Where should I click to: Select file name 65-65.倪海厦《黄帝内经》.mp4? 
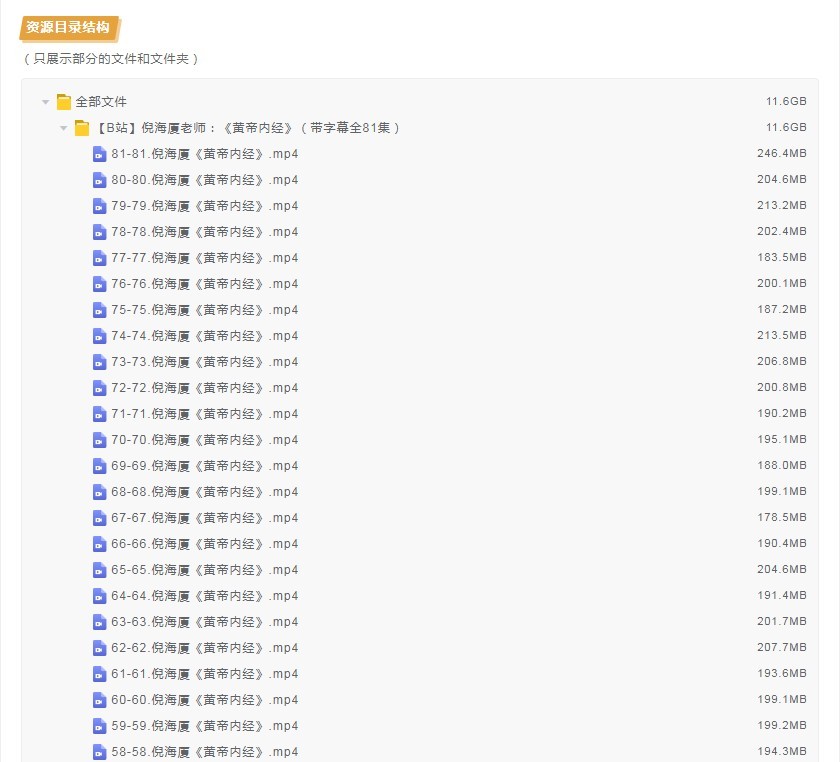[205, 570]
